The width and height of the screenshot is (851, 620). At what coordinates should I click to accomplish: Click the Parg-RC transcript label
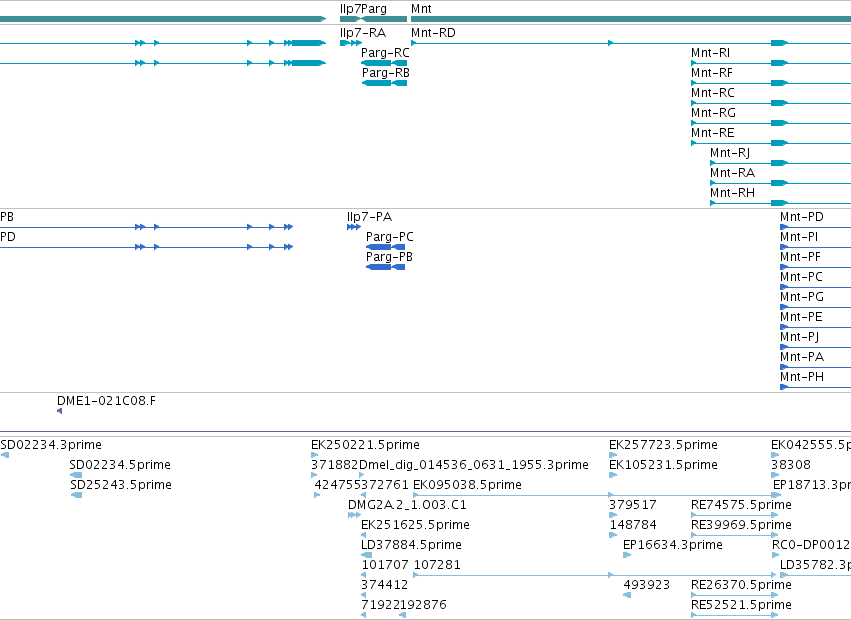coord(385,53)
